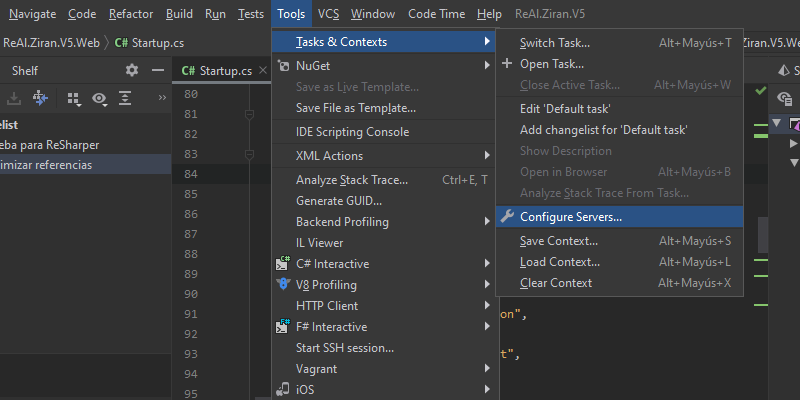Choose Generate GUID

tap(383, 201)
